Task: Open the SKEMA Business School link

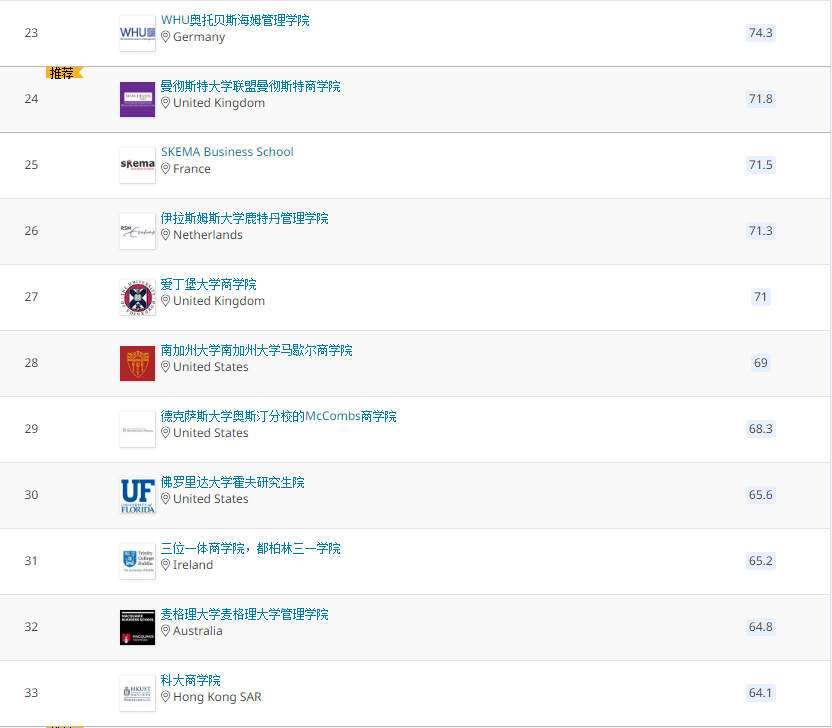Action: pyautogui.click(x=227, y=152)
